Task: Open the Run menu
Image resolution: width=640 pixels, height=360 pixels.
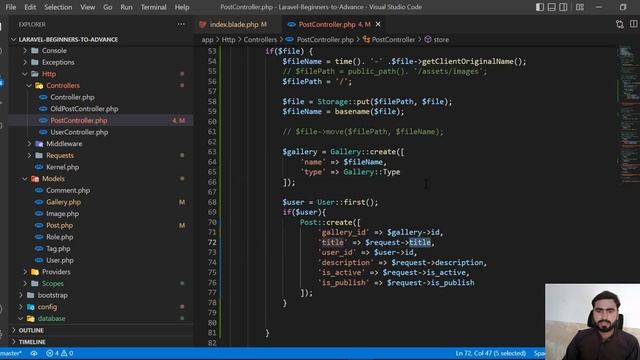Action: tap(126, 7)
